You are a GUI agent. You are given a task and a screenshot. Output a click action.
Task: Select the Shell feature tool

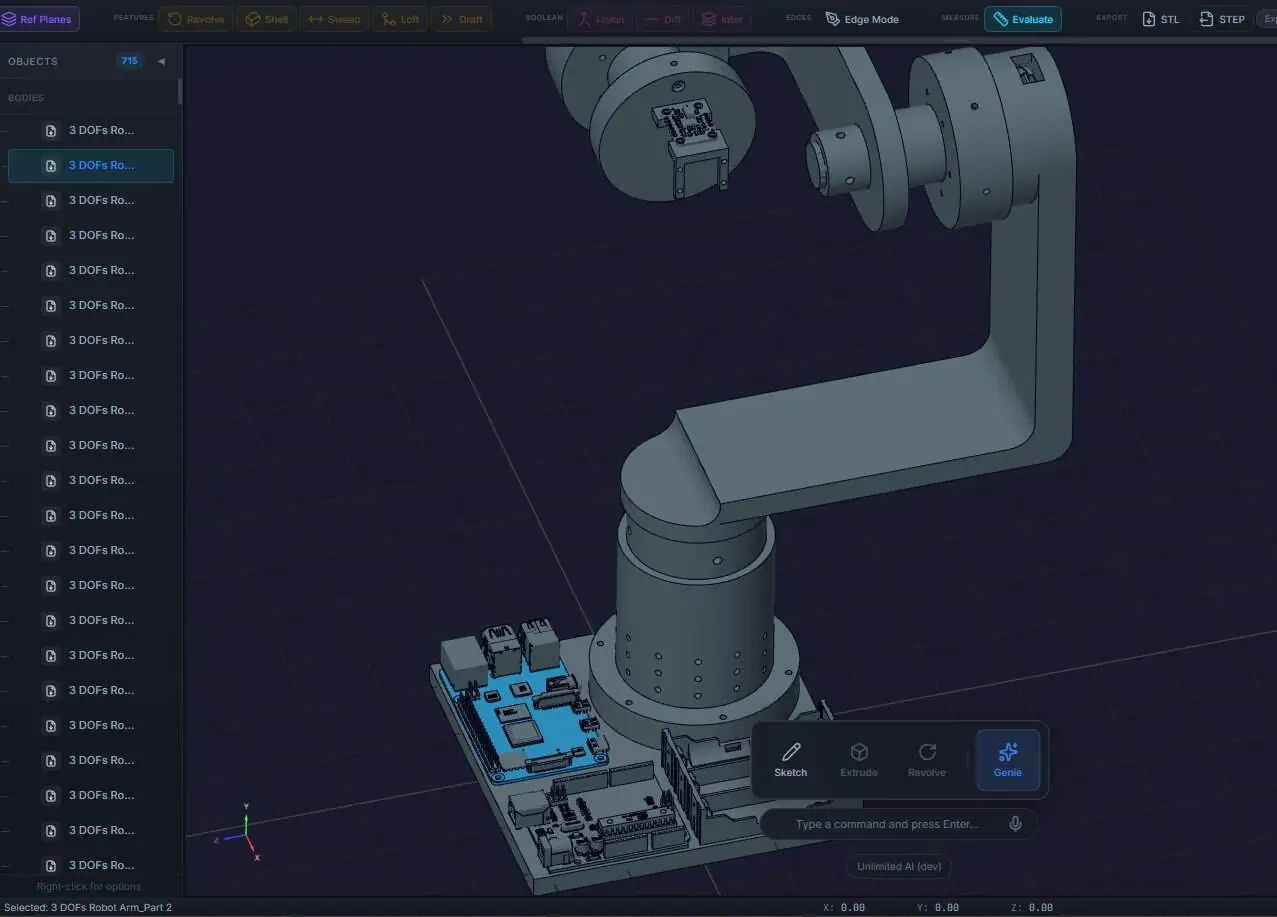[x=267, y=19]
